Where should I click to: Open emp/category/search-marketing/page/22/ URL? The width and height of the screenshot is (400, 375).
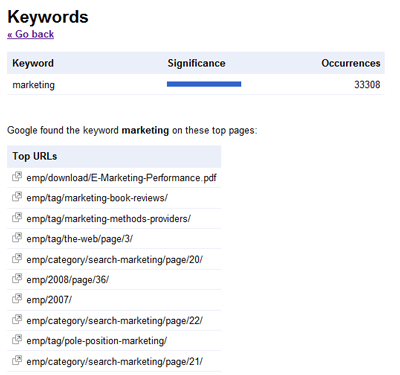114,321
